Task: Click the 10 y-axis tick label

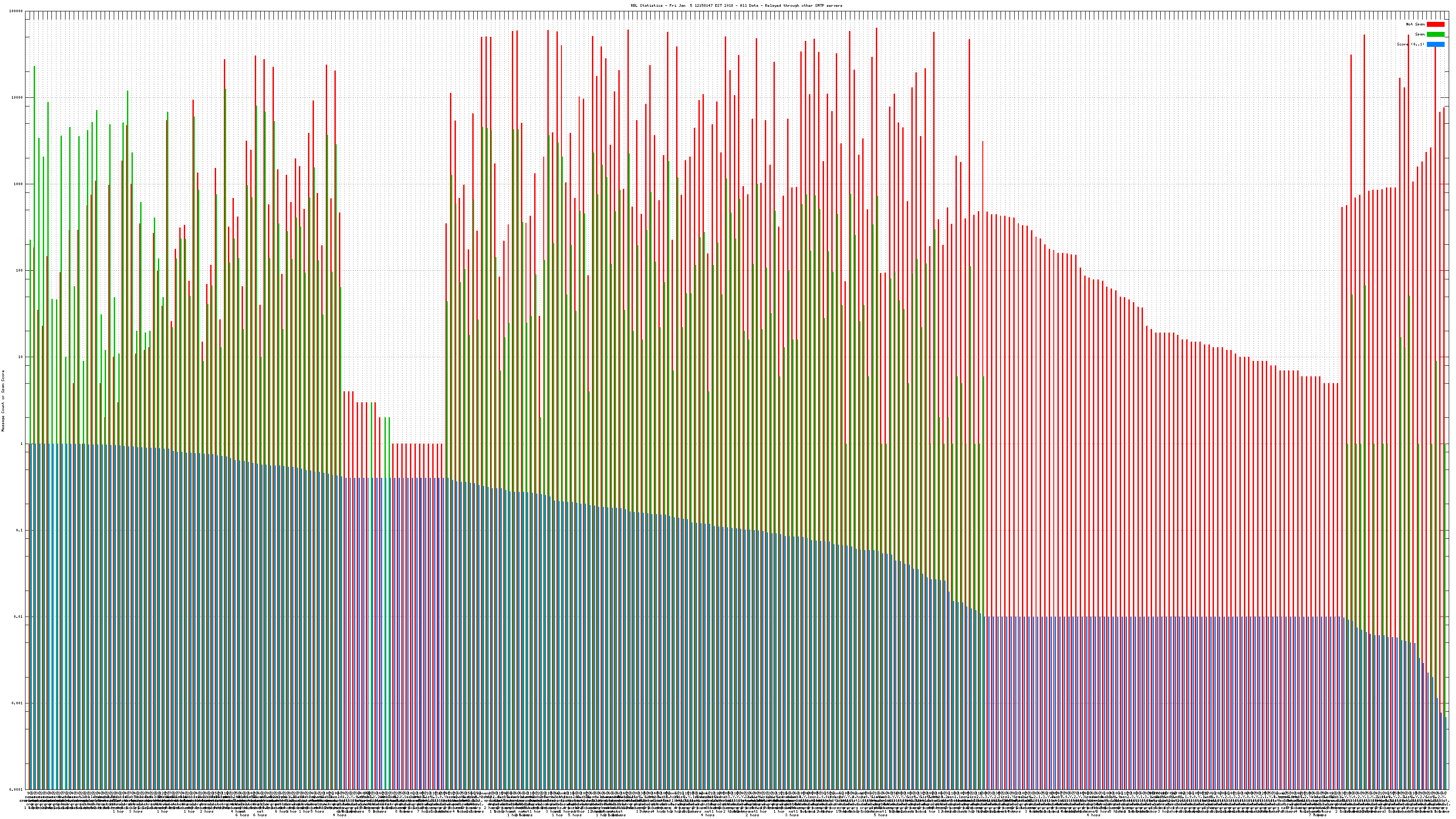Action: (x=21, y=357)
